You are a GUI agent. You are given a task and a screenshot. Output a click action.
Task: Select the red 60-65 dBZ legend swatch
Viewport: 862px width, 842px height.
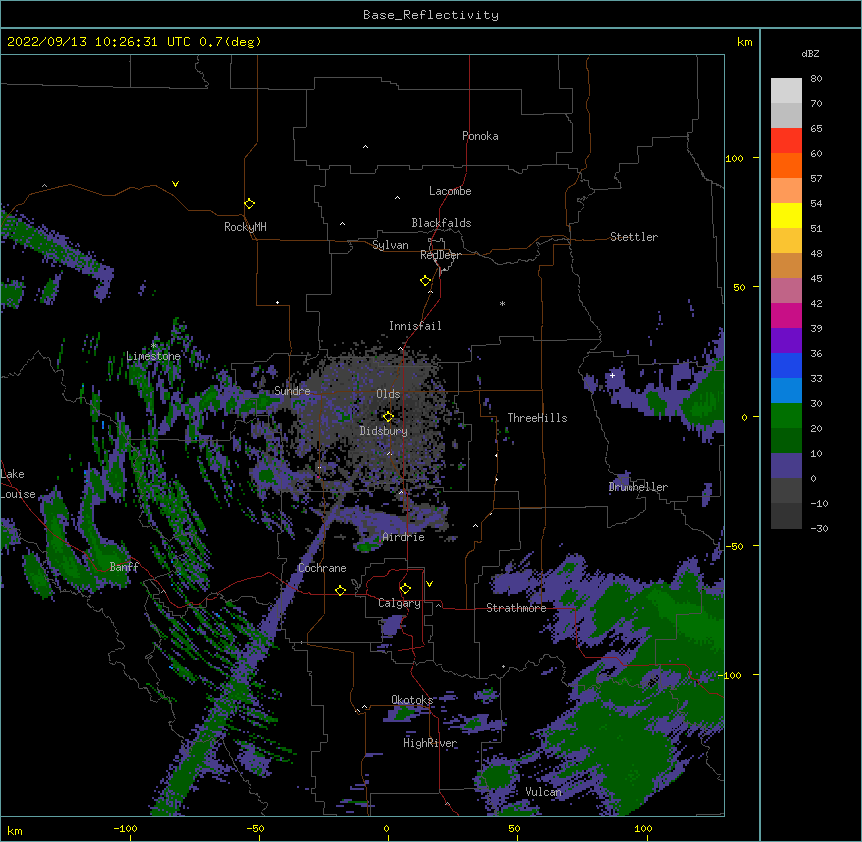(786, 140)
